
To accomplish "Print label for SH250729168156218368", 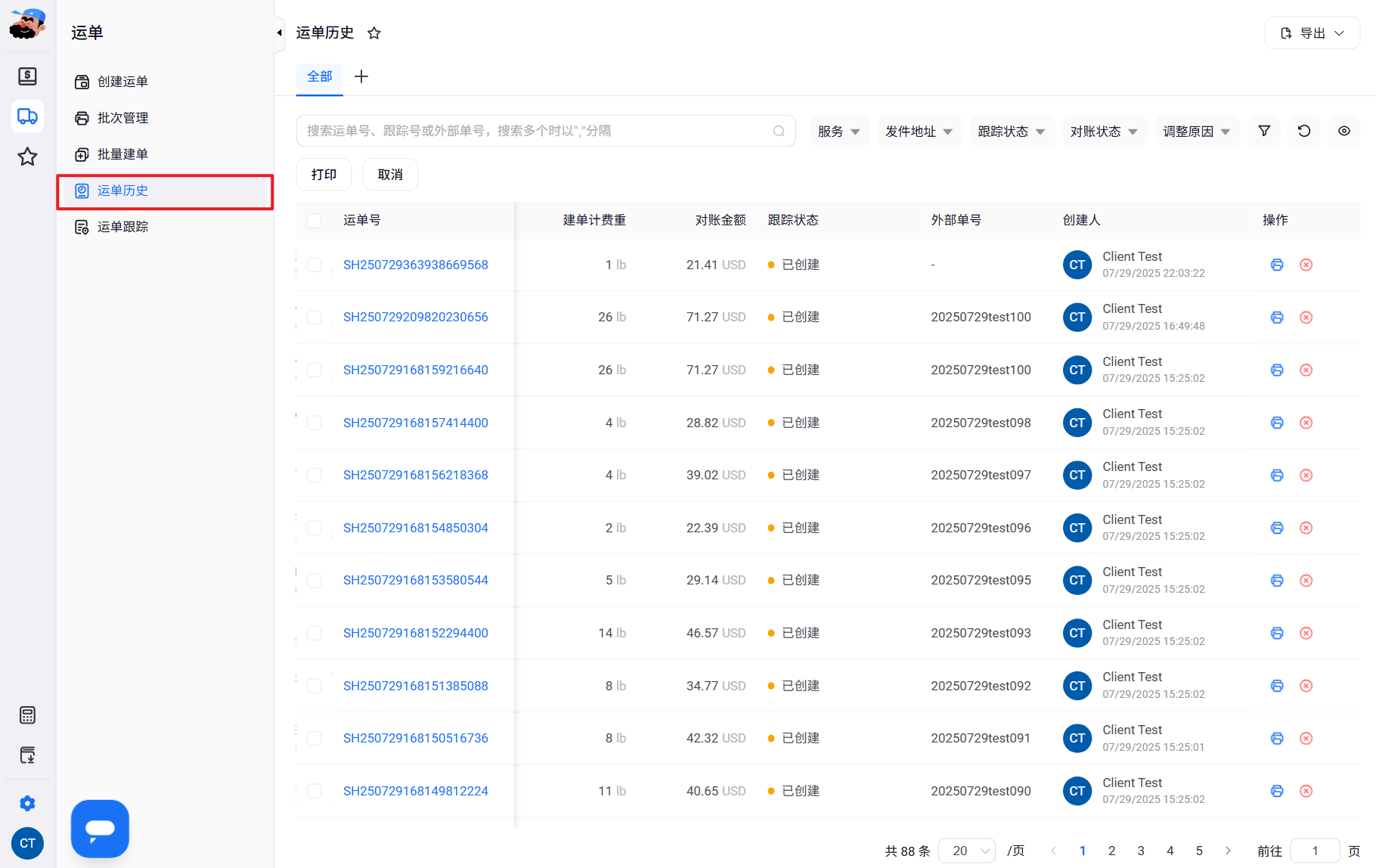I will [1277, 475].
